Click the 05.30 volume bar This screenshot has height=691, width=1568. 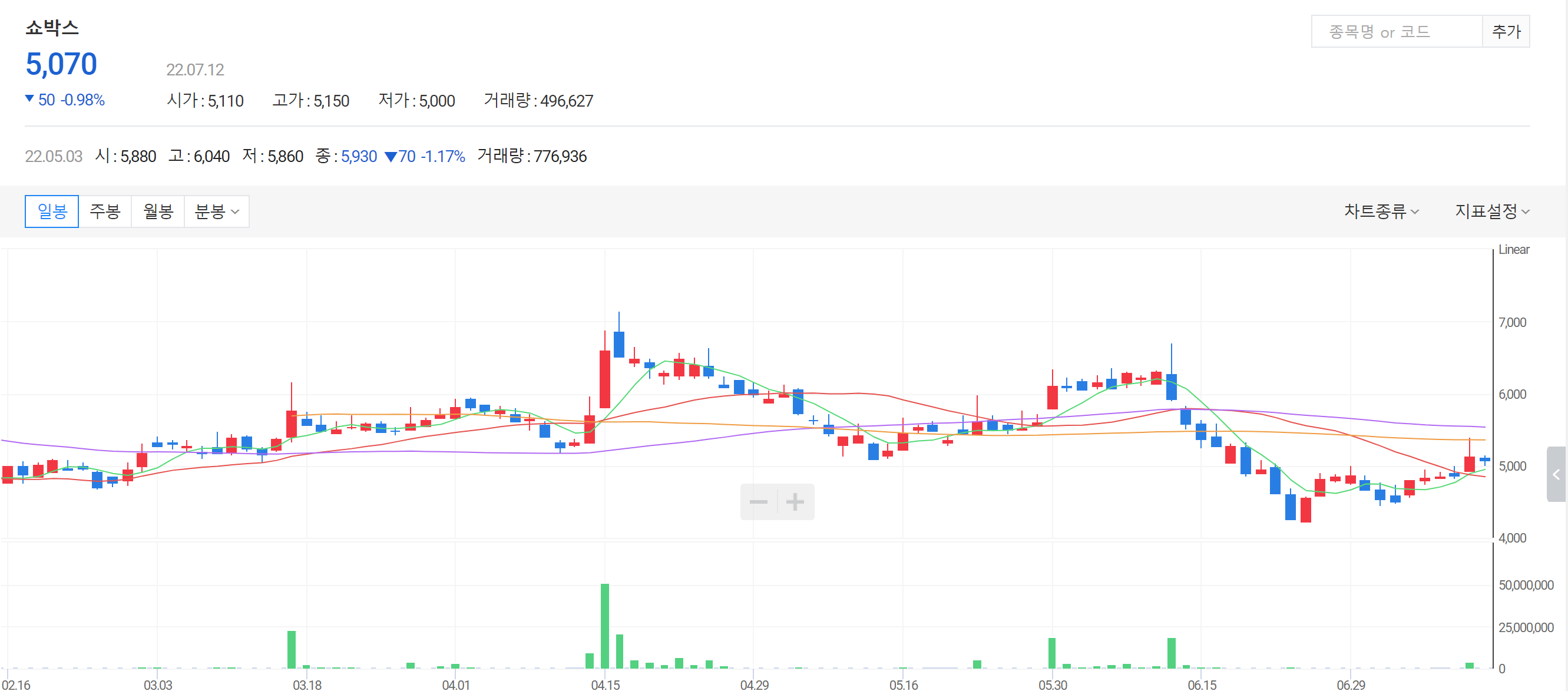[x=1051, y=653]
